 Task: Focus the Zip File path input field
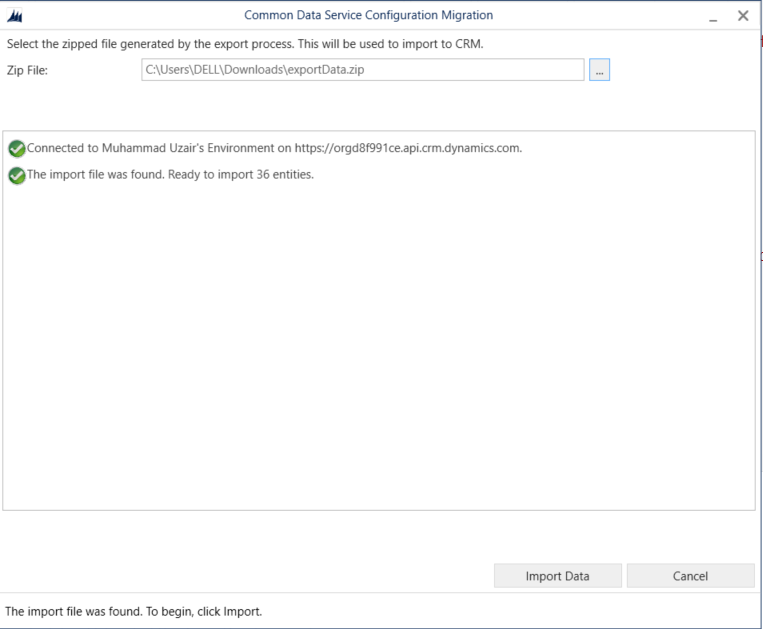362,70
